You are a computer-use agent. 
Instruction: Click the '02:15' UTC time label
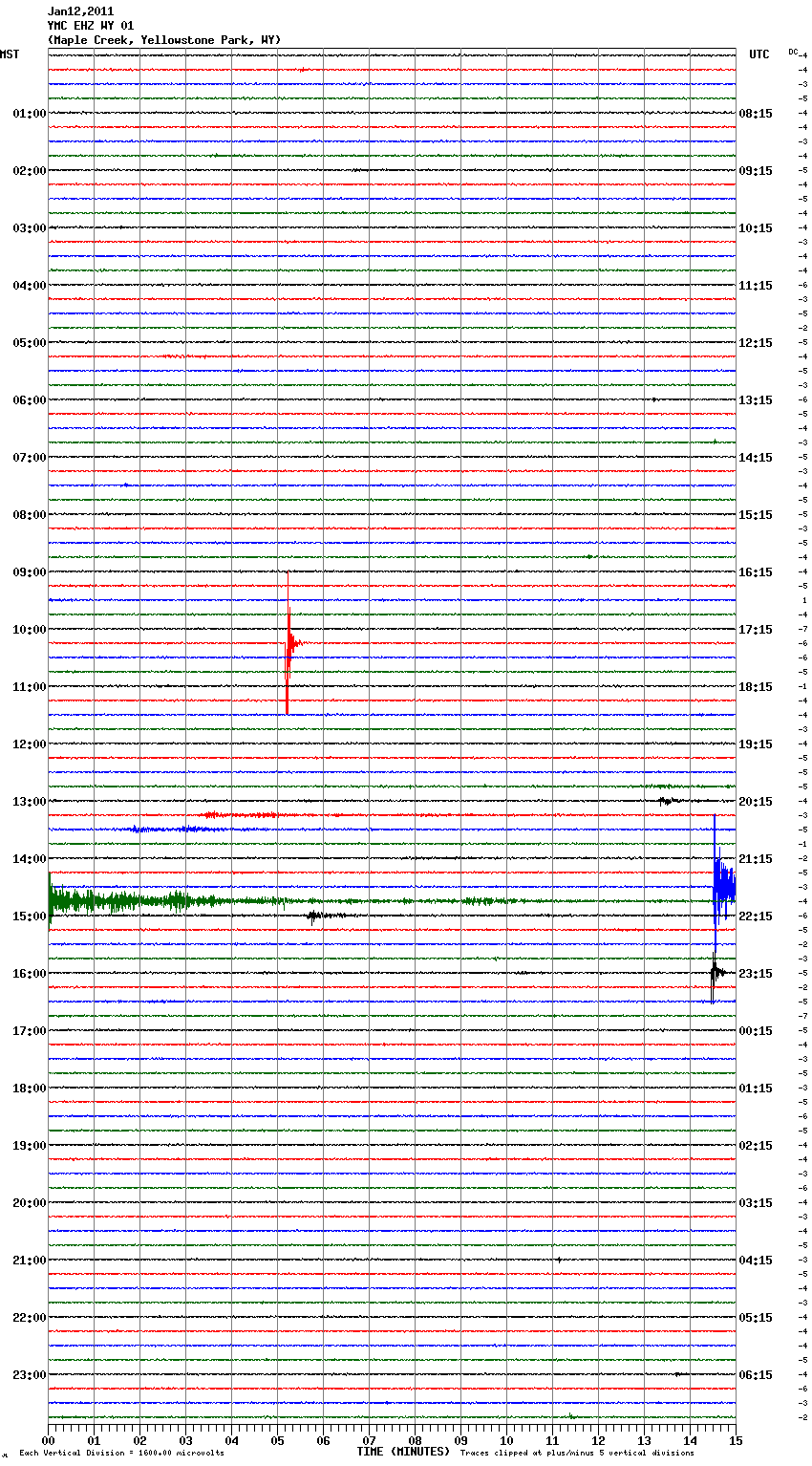click(756, 1146)
